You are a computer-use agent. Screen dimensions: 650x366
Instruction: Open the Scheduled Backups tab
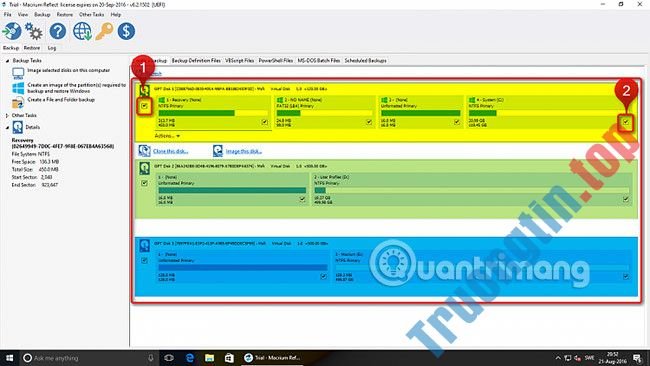pos(366,61)
